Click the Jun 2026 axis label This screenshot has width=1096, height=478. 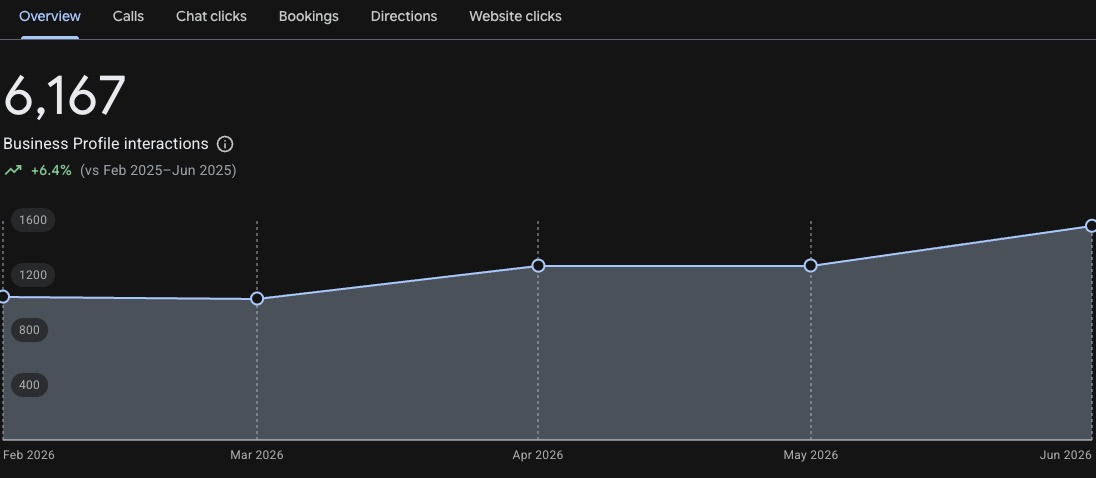tap(1066, 455)
